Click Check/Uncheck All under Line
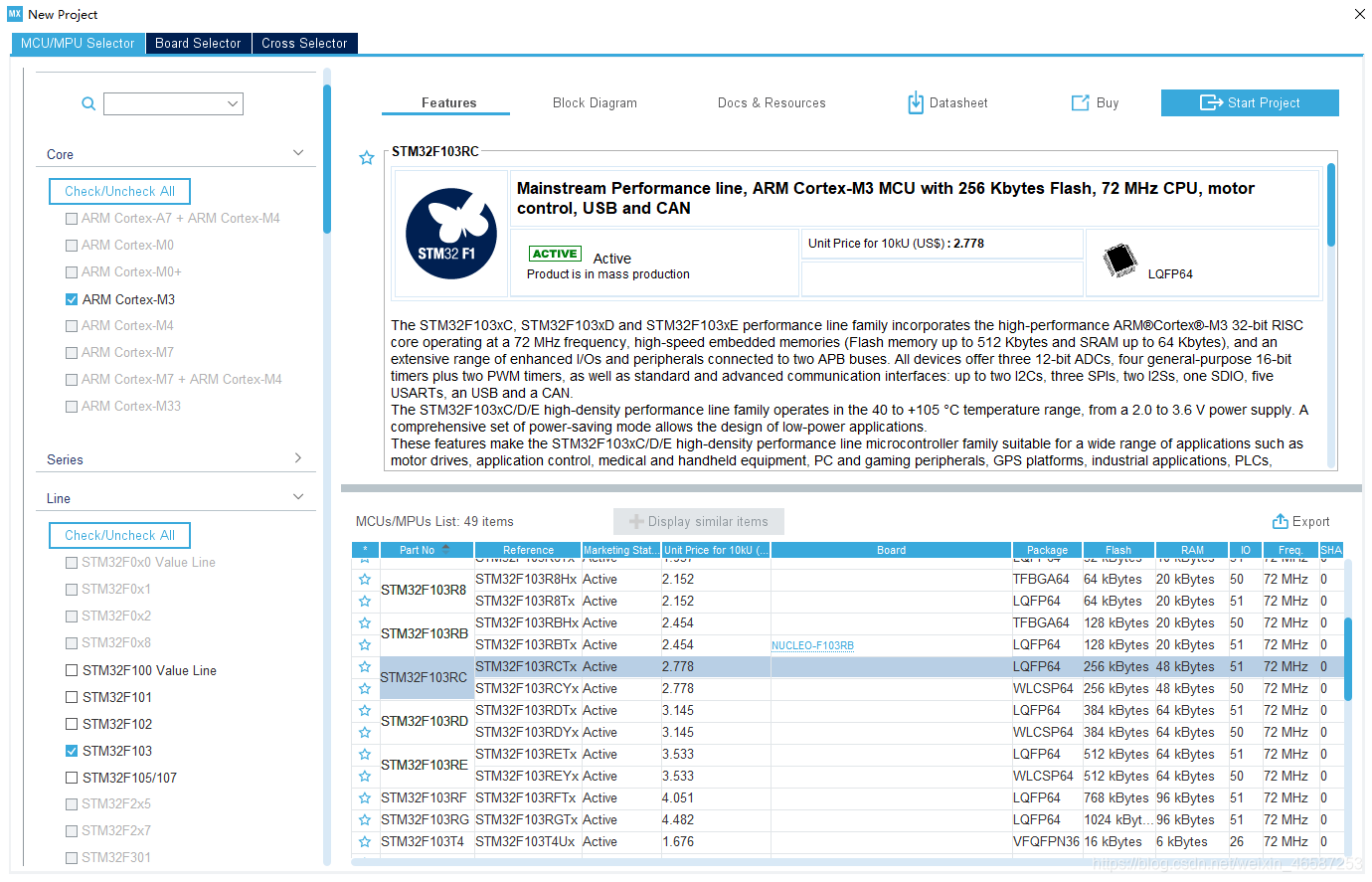The height and width of the screenshot is (882, 1372). click(119, 535)
